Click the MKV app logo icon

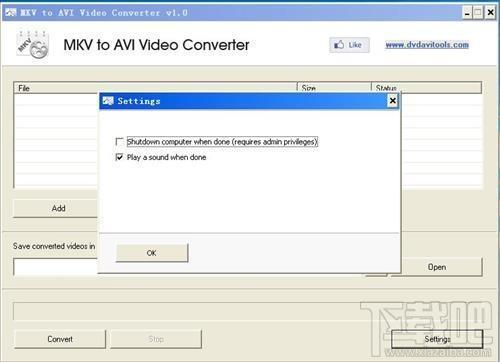pyautogui.click(x=33, y=45)
